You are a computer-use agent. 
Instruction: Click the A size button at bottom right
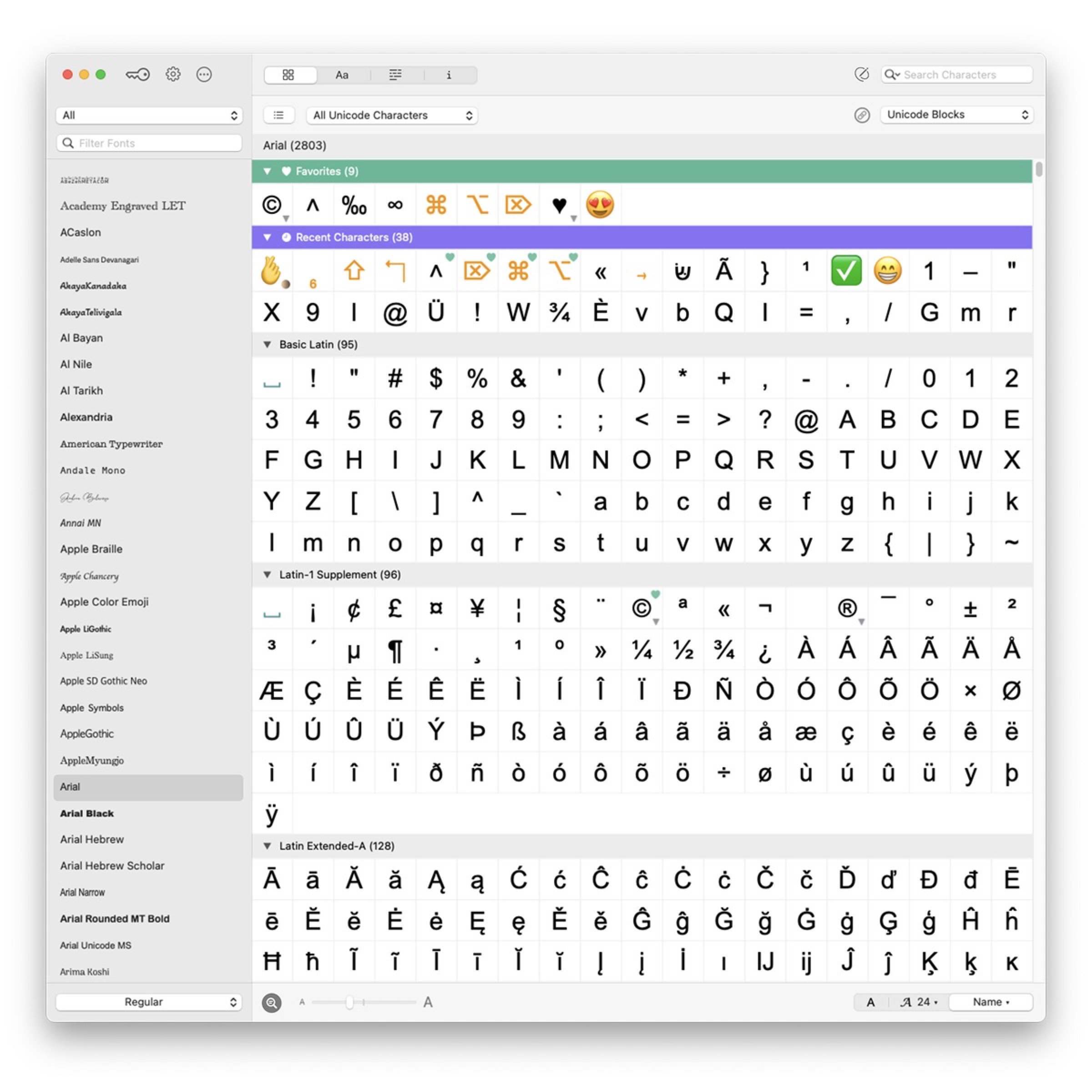(870, 1001)
